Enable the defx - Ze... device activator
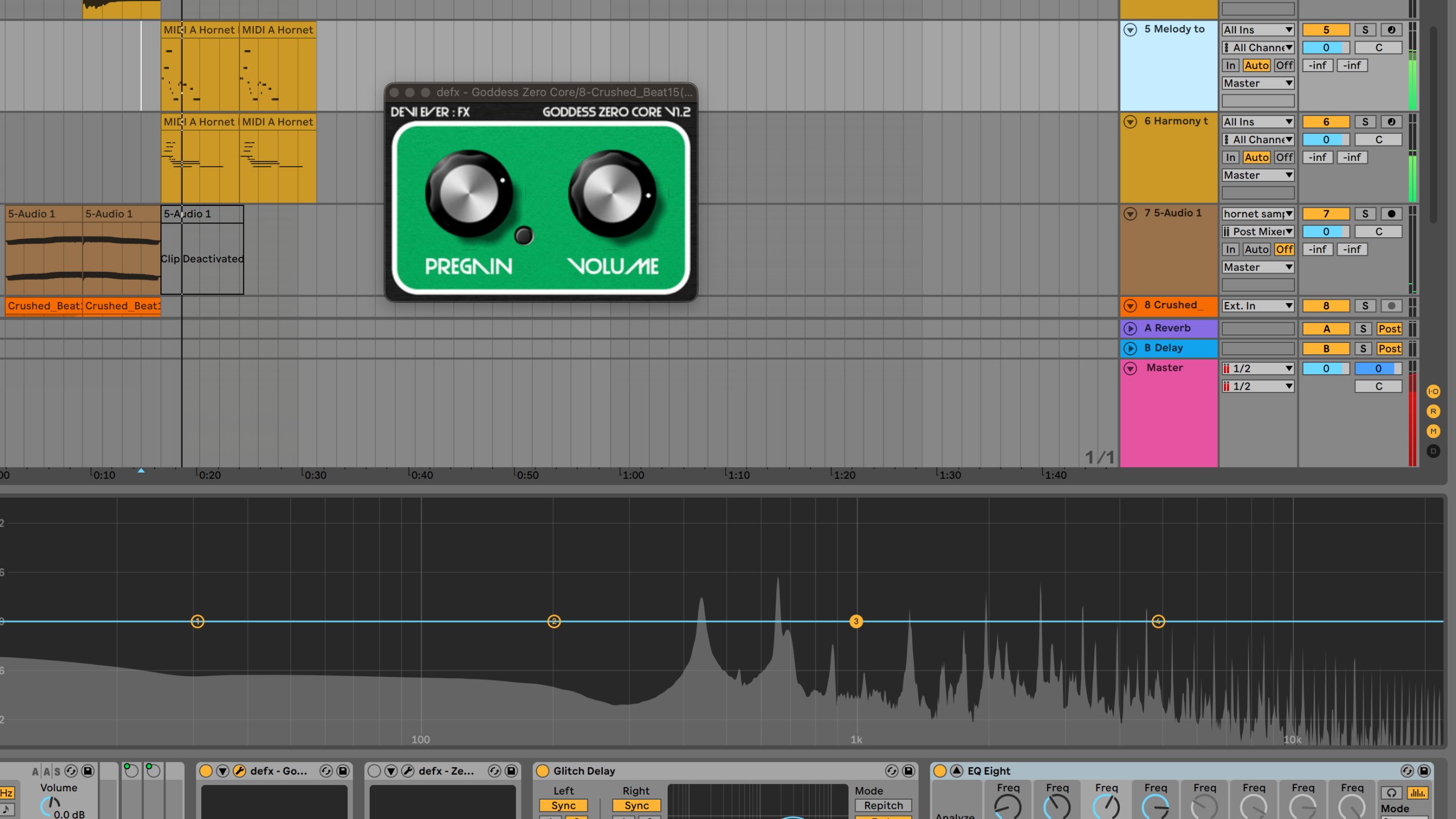Screen dimensions: 1456x819 (x=374, y=771)
